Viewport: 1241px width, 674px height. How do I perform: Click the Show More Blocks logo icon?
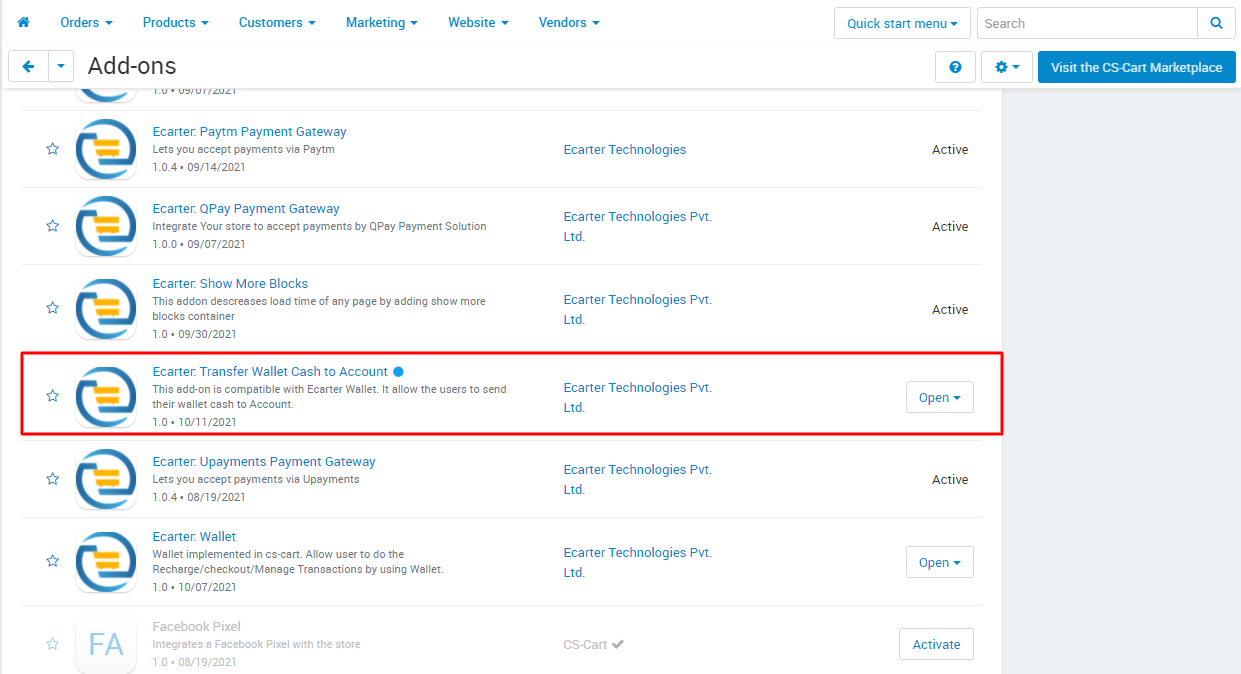(106, 309)
